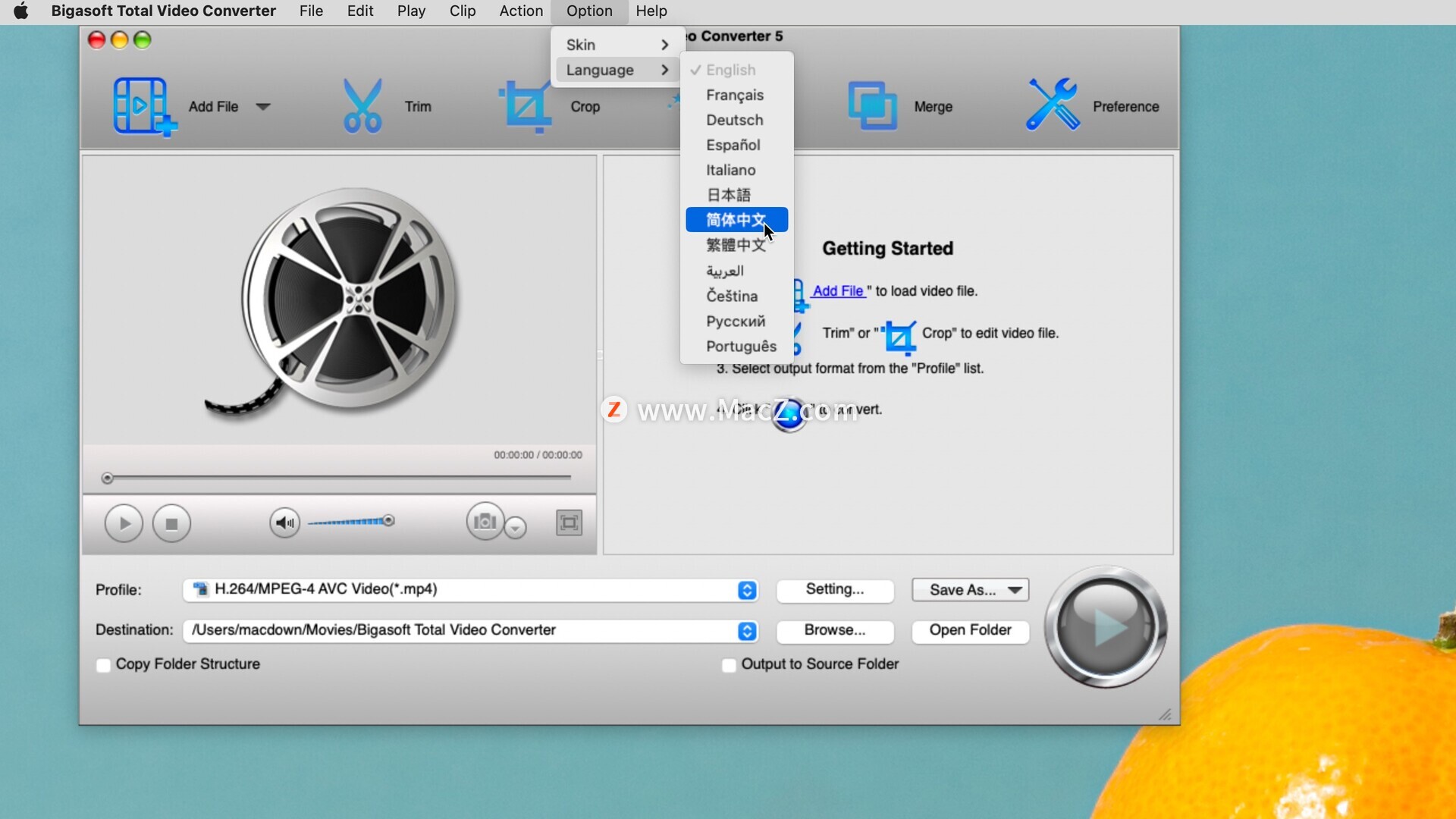Take a snapshot with camera icon
This screenshot has height=819, width=1456.
click(485, 522)
